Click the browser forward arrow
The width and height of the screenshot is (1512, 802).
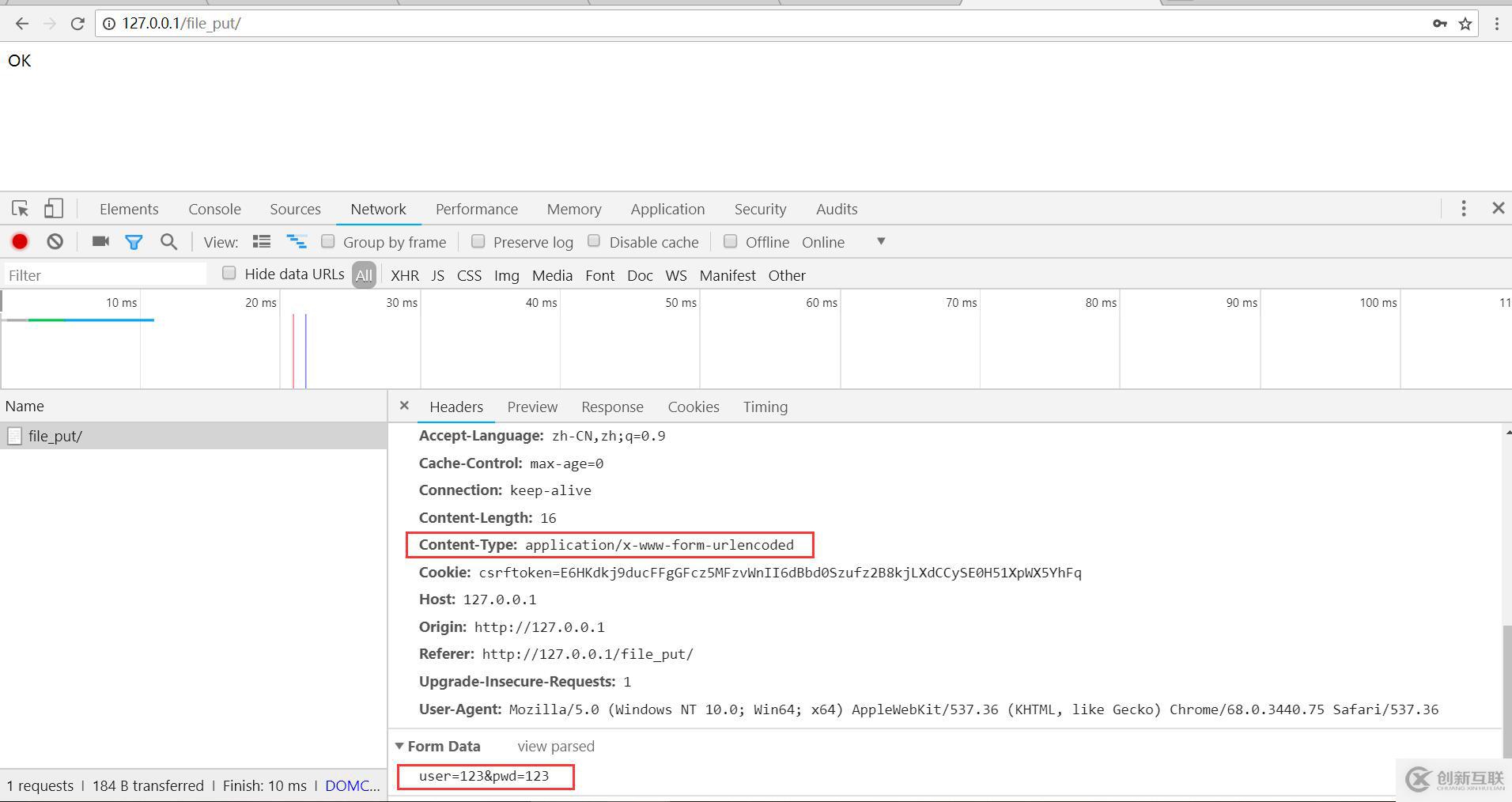tap(50, 24)
